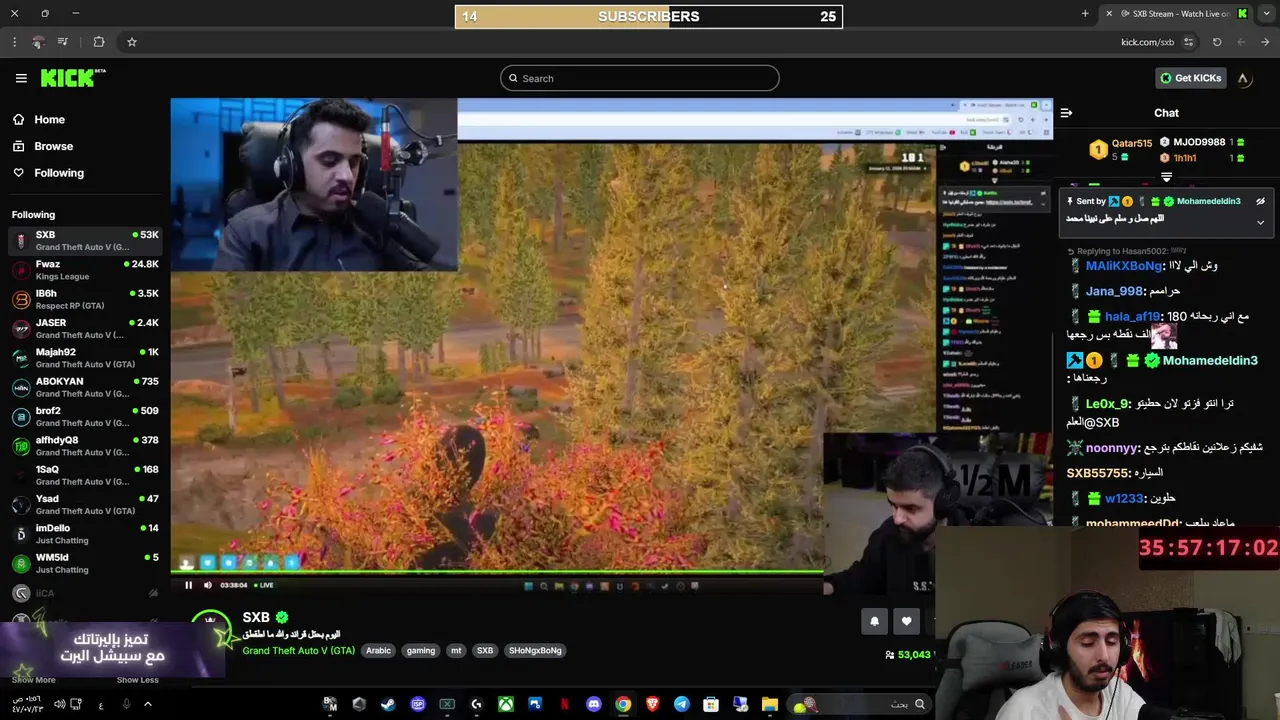Open Steam from the taskbar
The width and height of the screenshot is (1280, 720).
(388, 704)
